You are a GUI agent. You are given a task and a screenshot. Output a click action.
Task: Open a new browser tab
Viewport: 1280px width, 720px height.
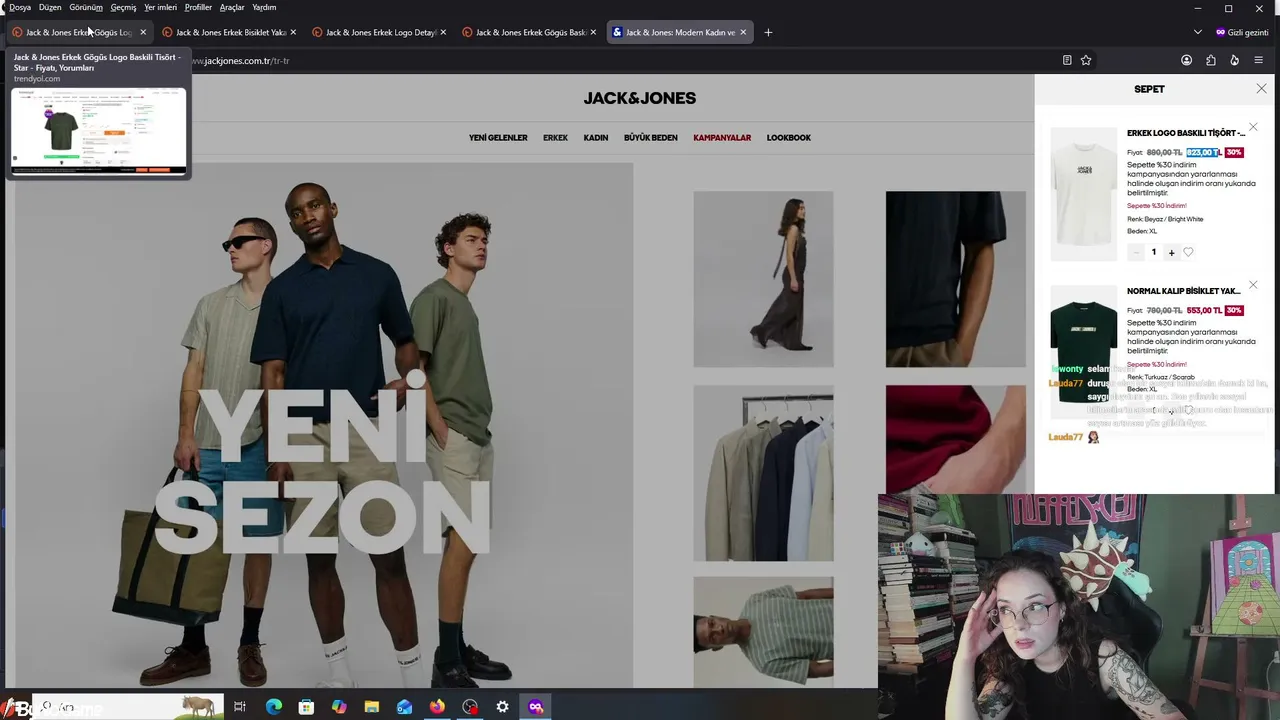click(768, 32)
